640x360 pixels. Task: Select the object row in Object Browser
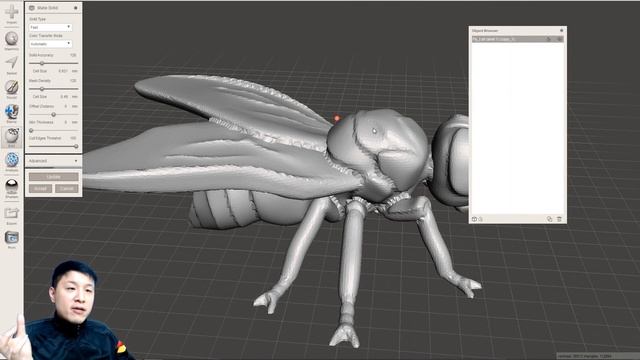pos(518,39)
